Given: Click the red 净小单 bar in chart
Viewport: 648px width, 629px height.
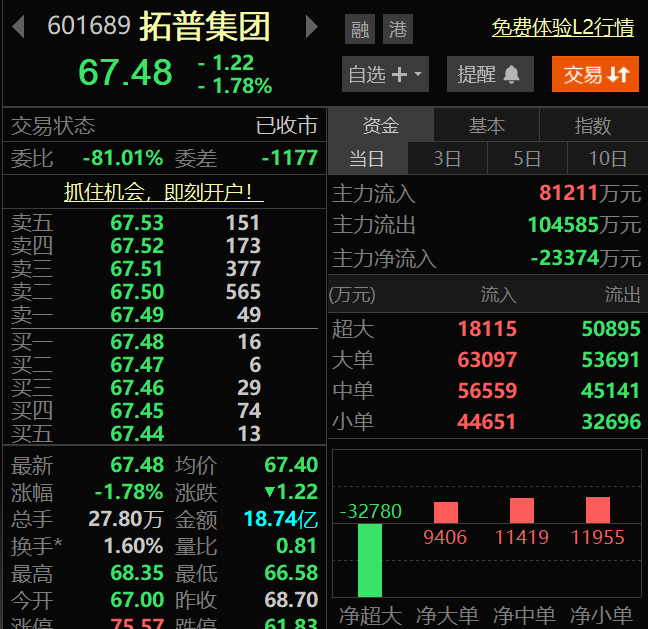Looking at the screenshot, I should point(598,510).
